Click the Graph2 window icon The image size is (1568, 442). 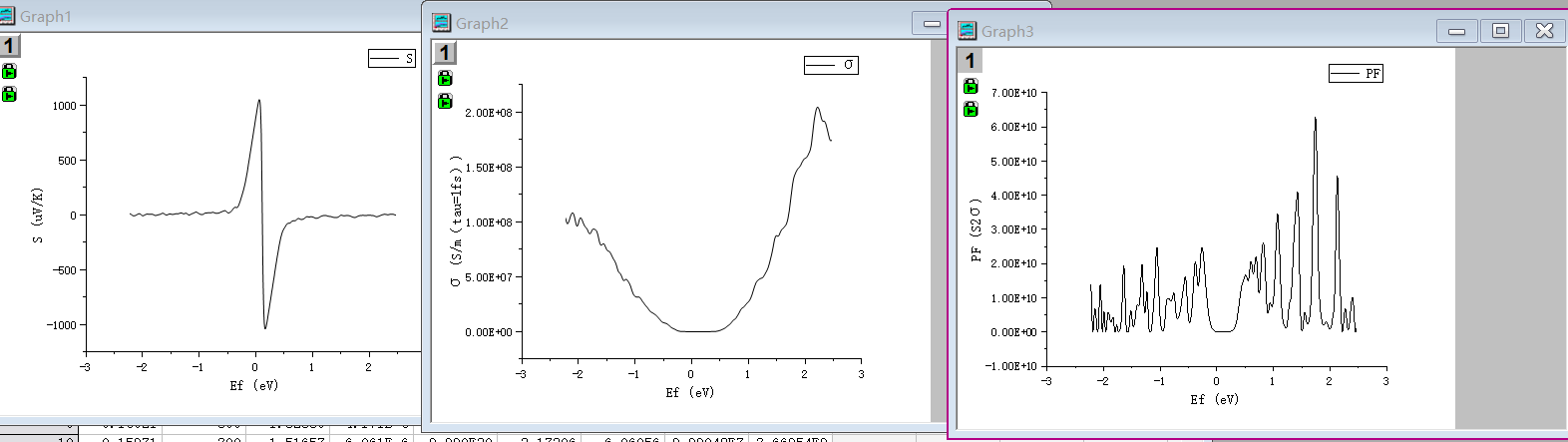(441, 23)
